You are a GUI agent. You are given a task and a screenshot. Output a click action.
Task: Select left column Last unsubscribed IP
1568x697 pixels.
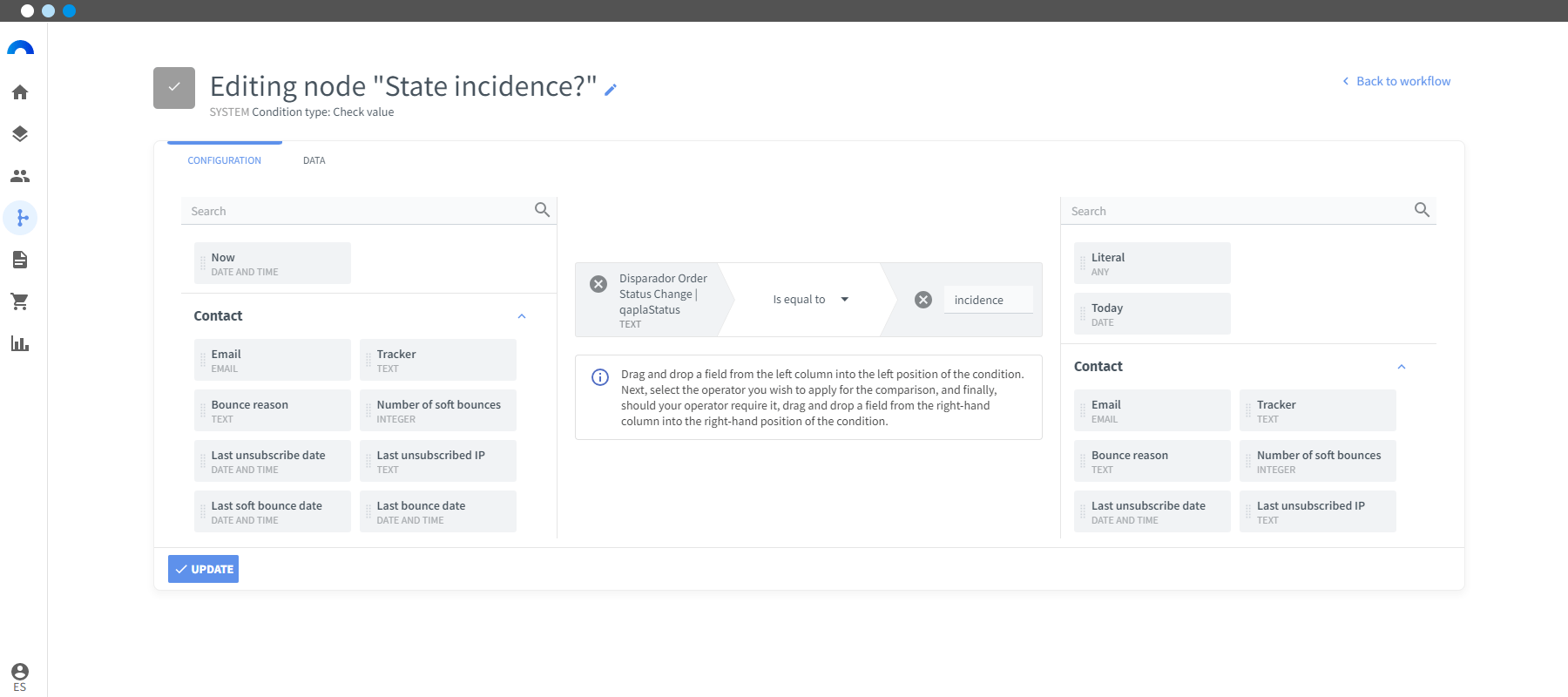click(438, 461)
